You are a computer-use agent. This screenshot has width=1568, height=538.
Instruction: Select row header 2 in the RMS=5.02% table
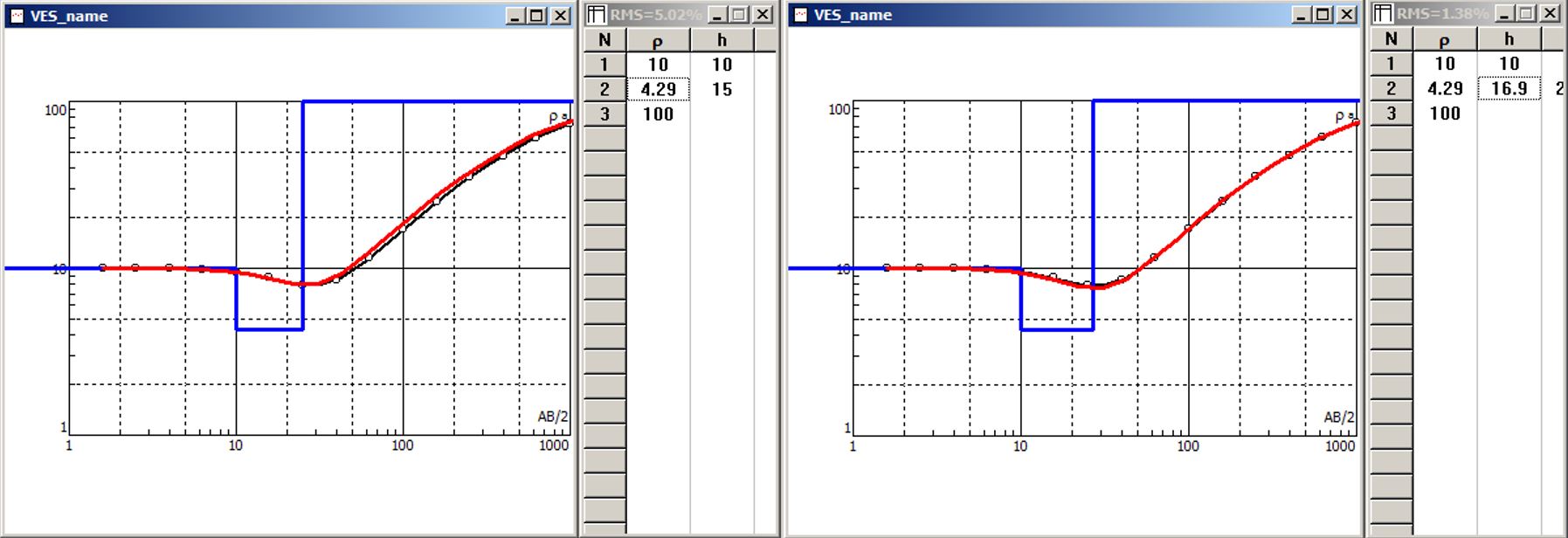click(x=604, y=89)
